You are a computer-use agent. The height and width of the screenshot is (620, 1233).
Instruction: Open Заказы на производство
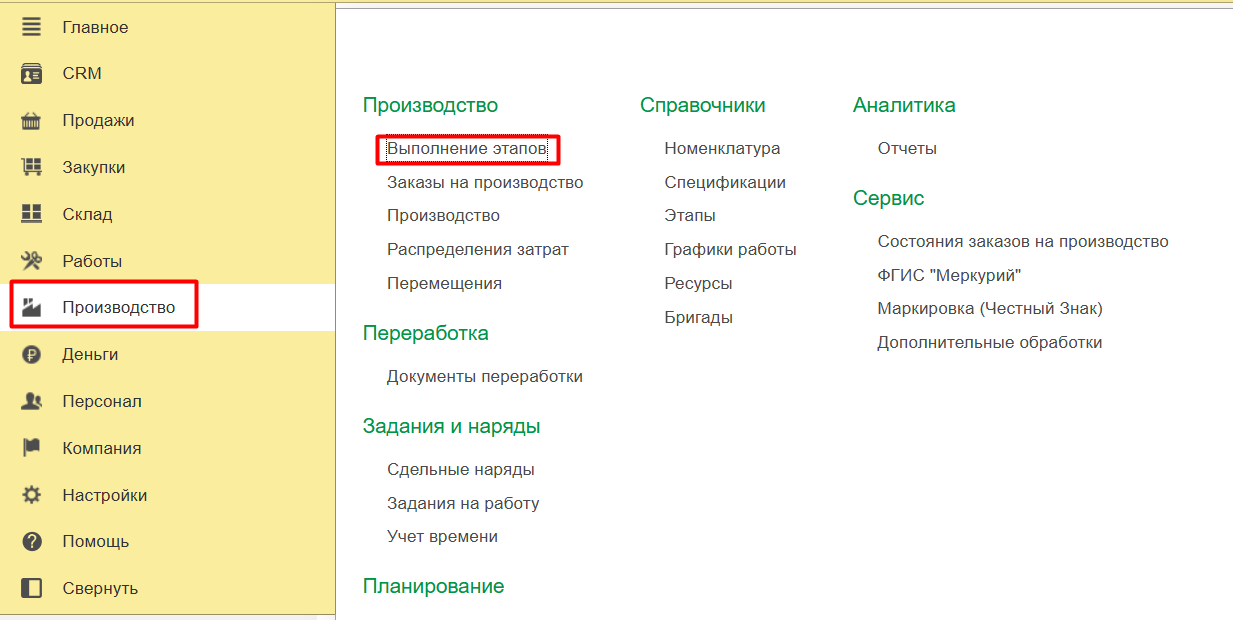pyautogui.click(x=485, y=183)
